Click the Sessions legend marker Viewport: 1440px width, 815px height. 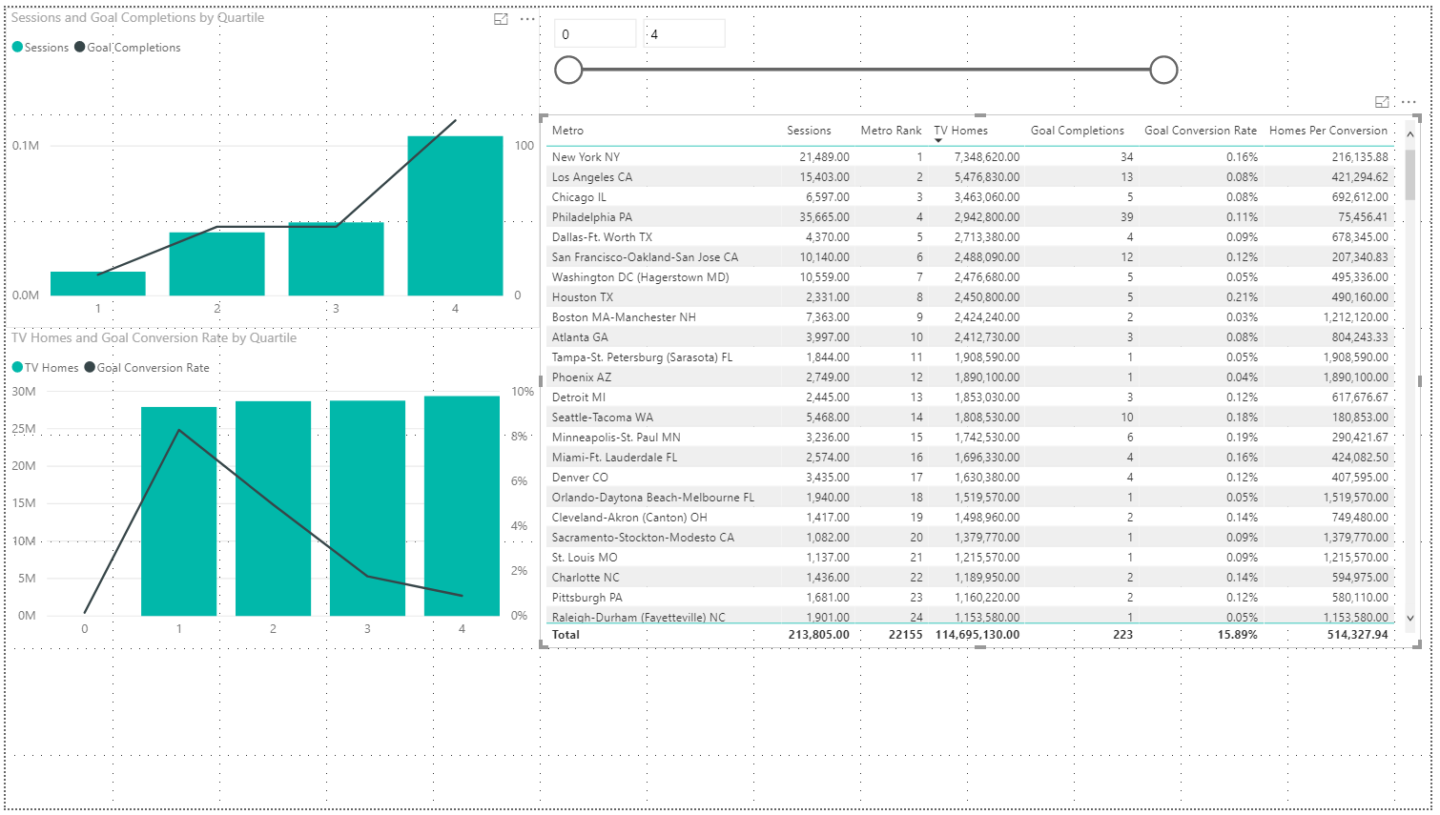[17, 47]
